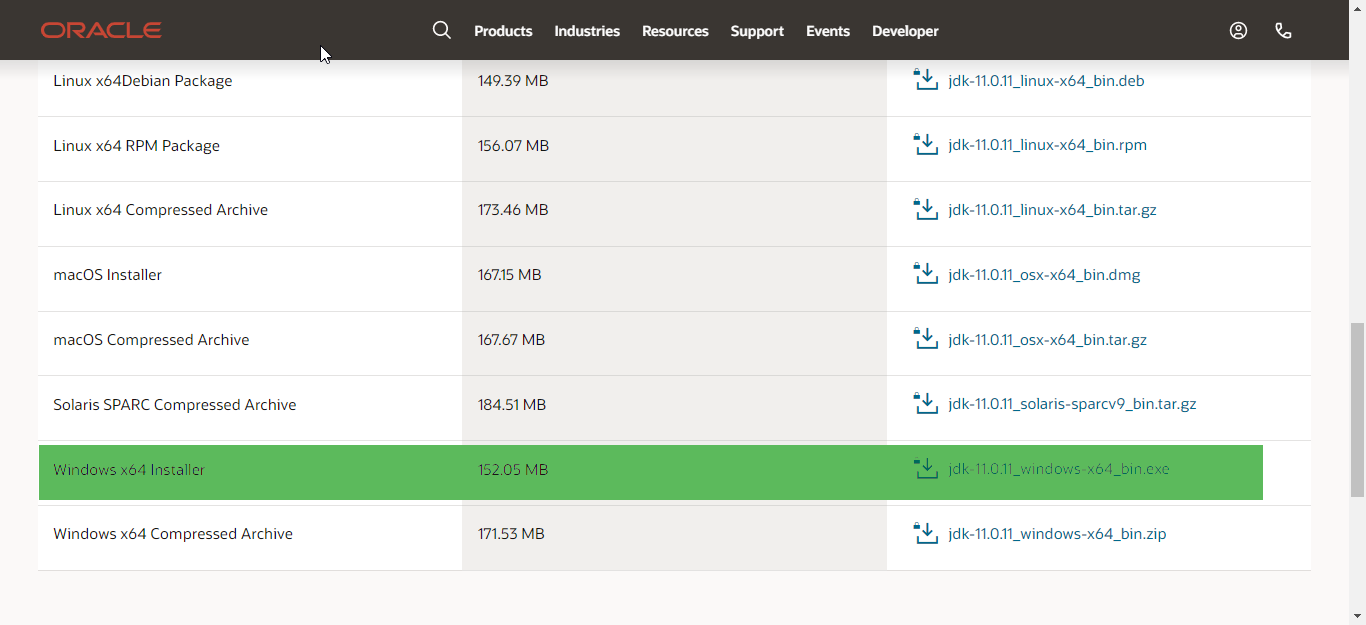Select 'macOS Compressed Archive' text

[x=151, y=340]
